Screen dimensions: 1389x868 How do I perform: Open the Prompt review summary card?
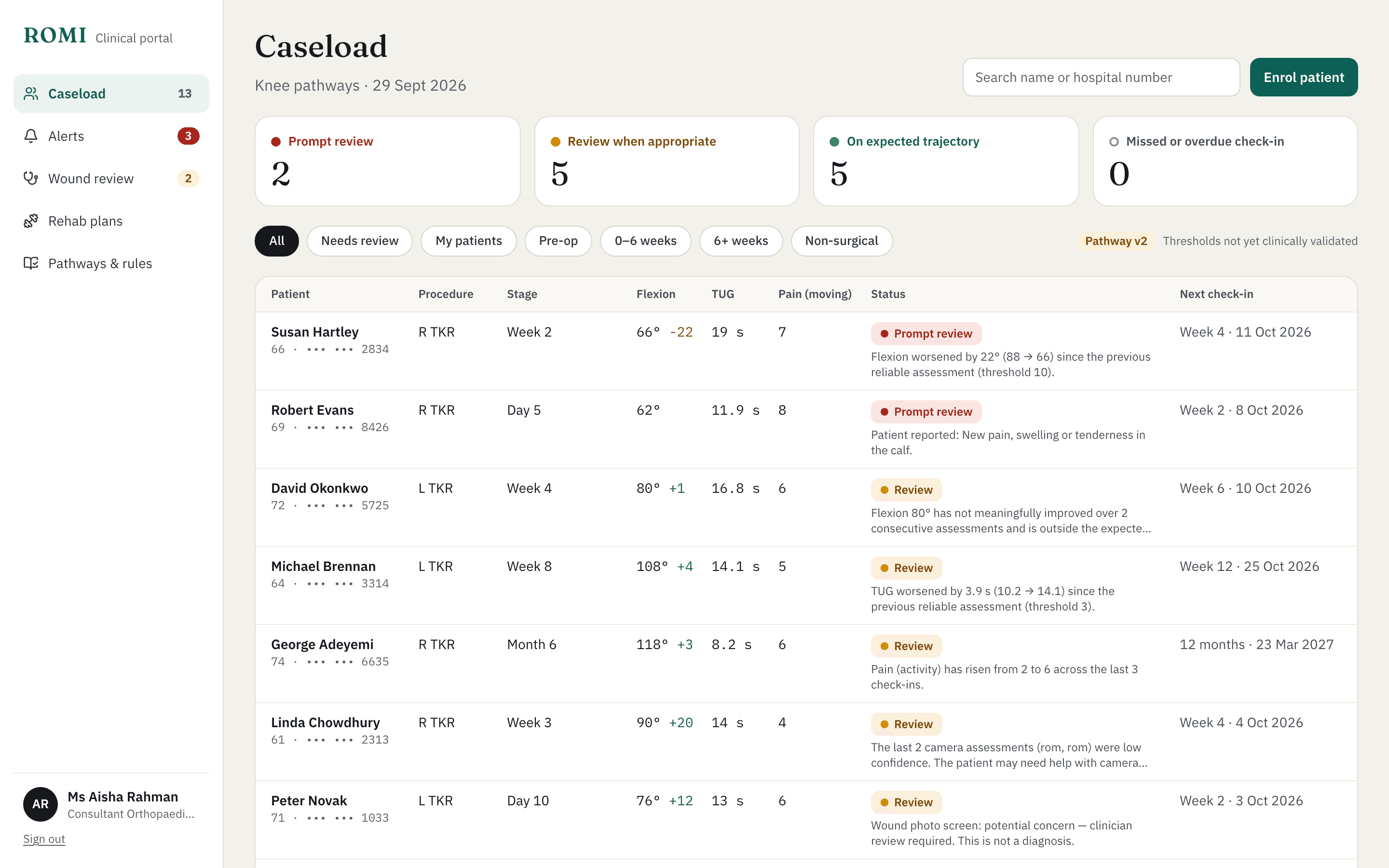point(387,162)
